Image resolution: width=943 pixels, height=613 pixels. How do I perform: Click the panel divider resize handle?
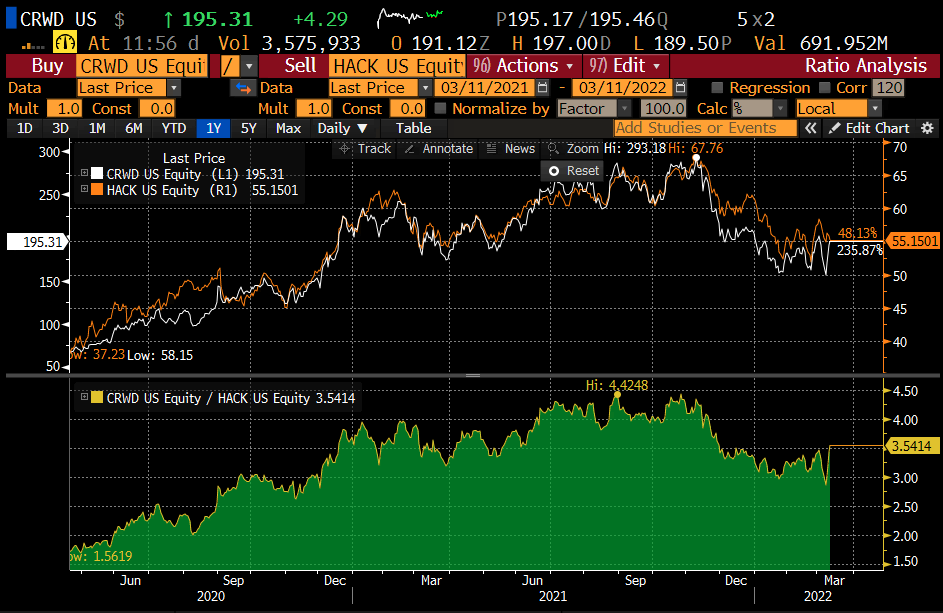pyautogui.click(x=473, y=375)
